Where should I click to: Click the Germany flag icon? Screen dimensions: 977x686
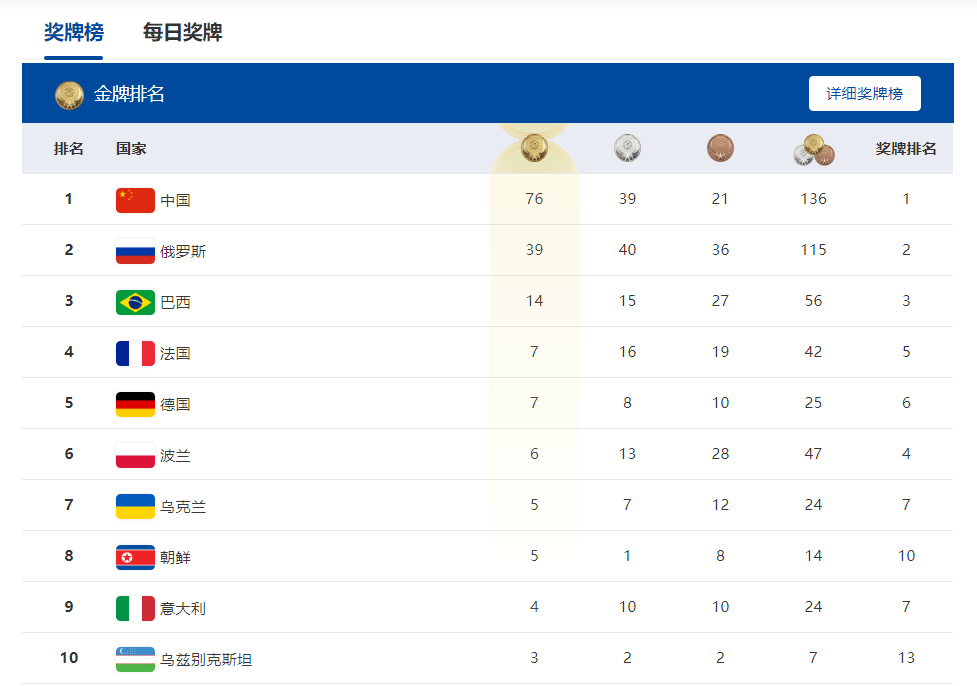coord(135,404)
